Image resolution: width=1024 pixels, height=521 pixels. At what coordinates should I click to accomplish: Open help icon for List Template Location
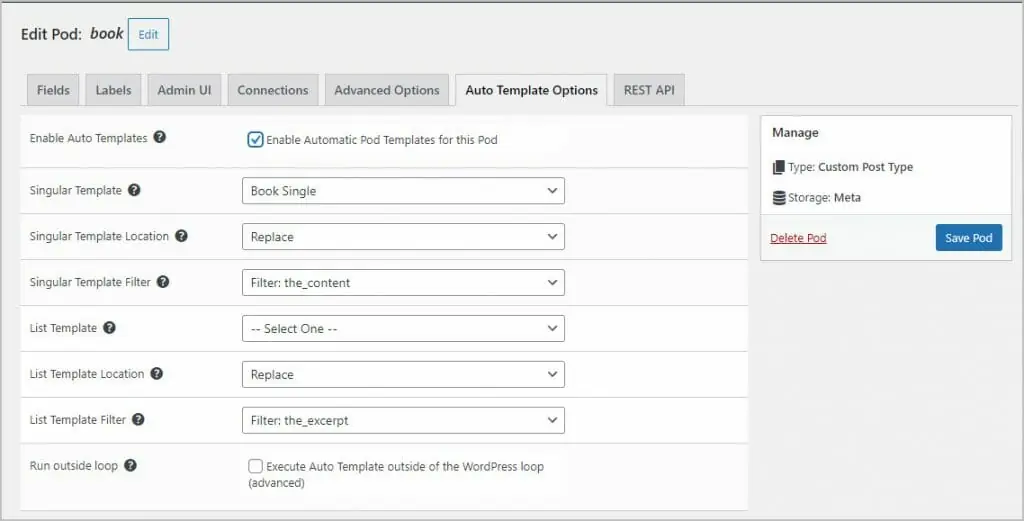[157, 373]
